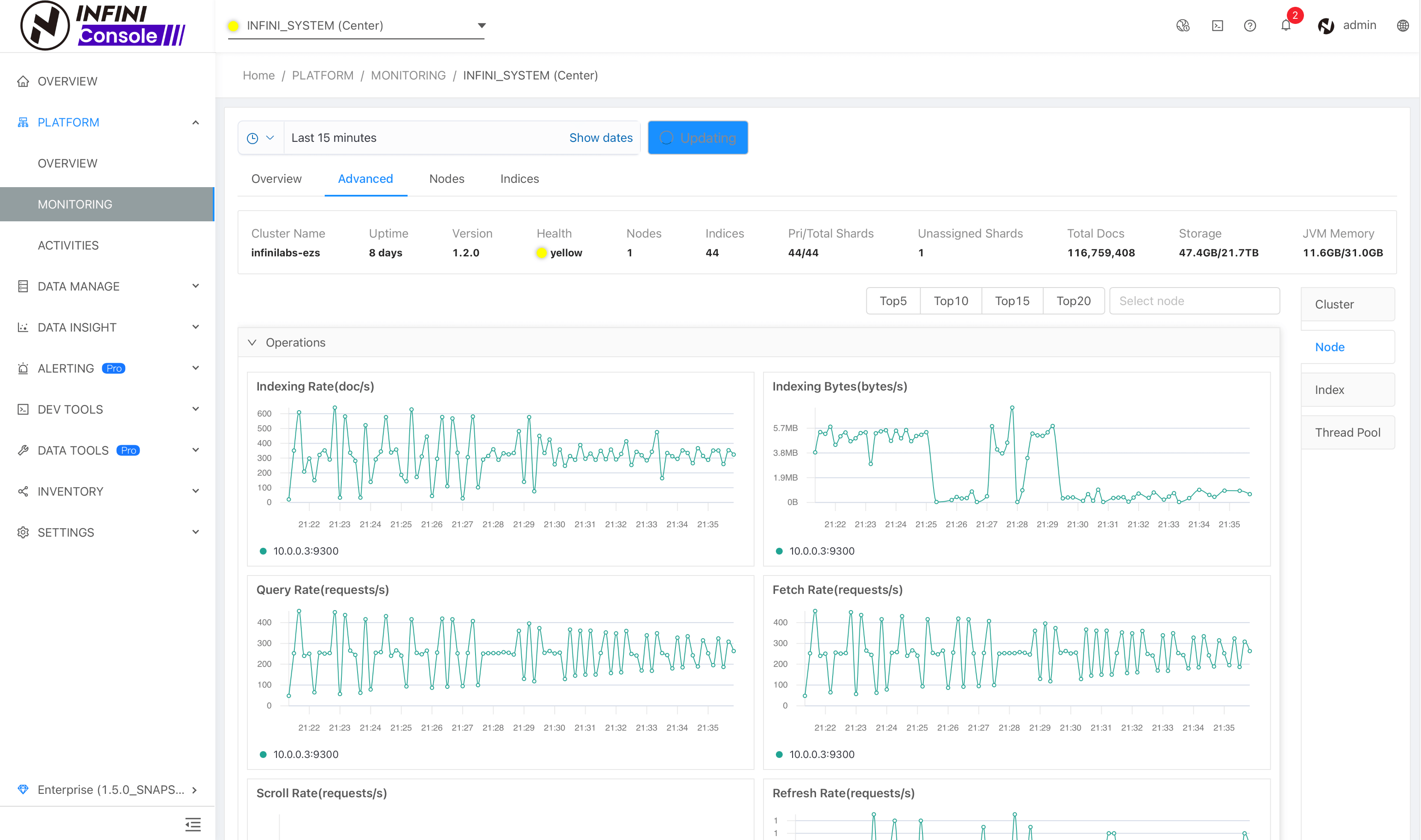Open the INFINI_SYSTEM cluster dropdown

356,26
